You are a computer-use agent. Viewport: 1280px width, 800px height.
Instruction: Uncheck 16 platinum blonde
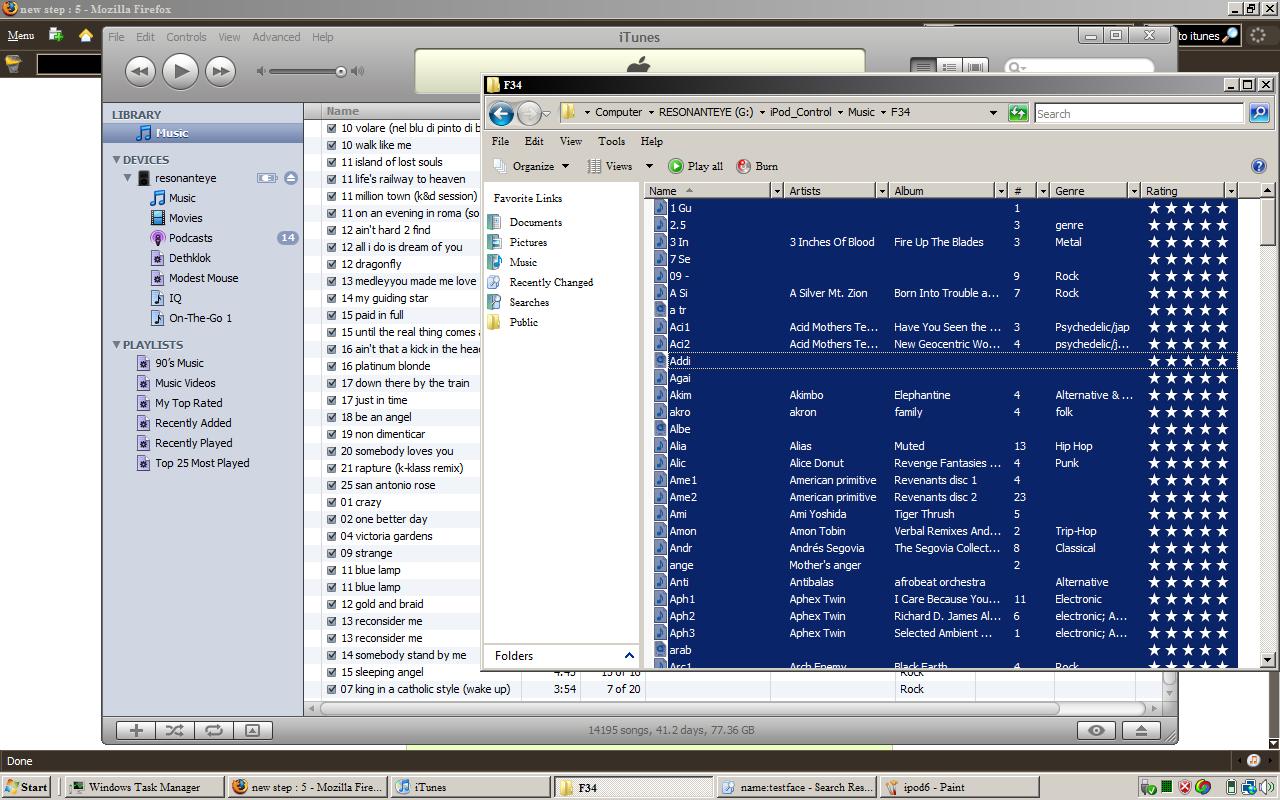tap(332, 366)
